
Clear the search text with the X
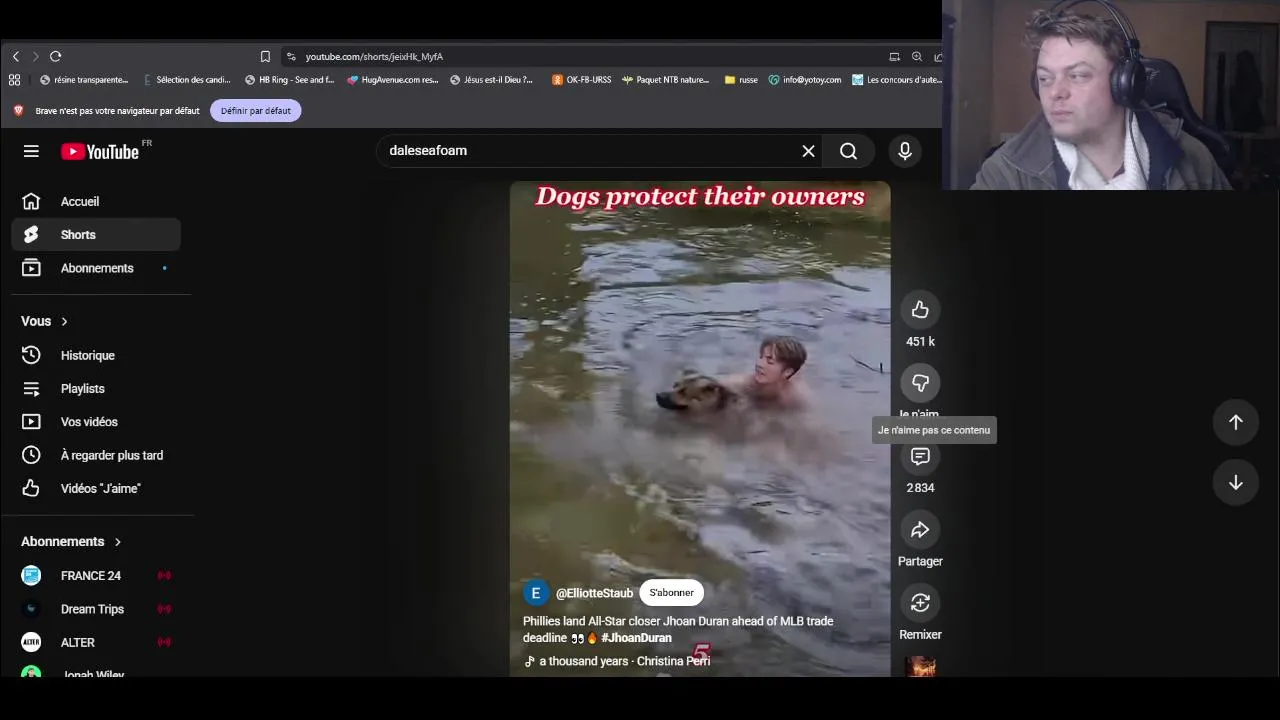pos(808,151)
